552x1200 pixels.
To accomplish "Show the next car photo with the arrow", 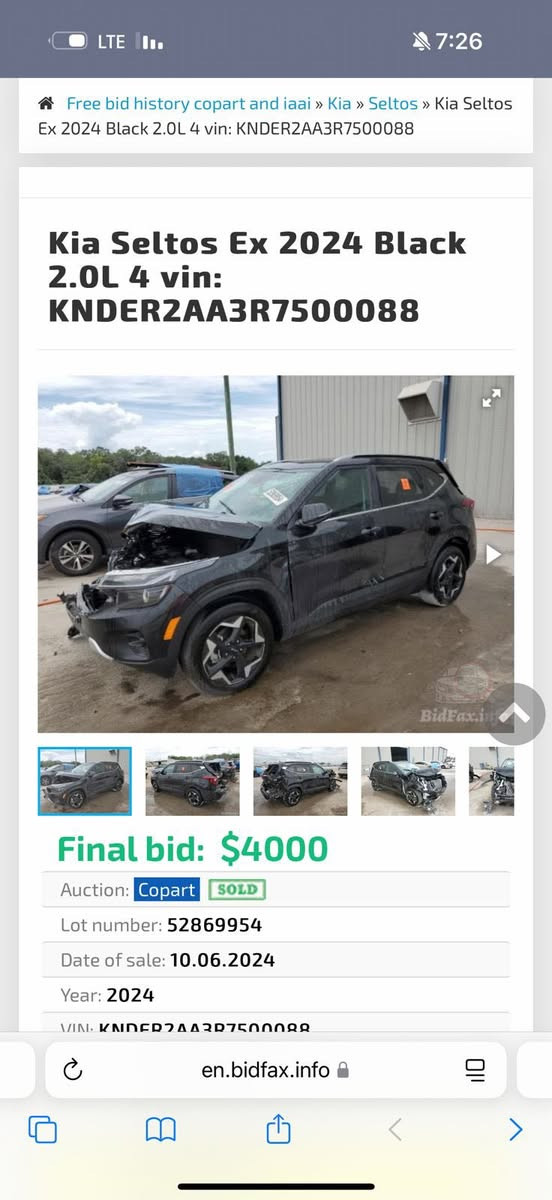I will pos(493,554).
